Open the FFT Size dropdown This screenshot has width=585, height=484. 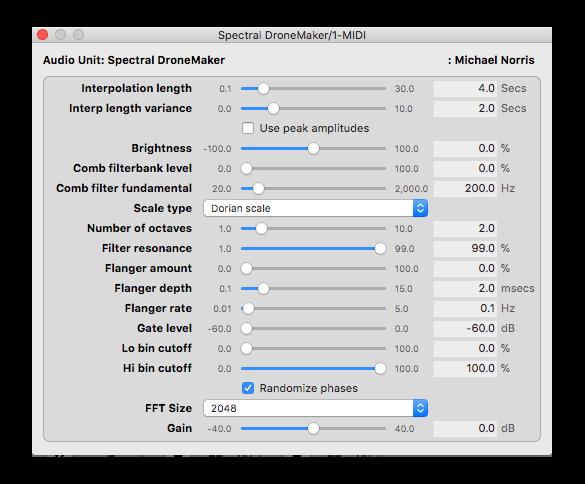(x=316, y=408)
